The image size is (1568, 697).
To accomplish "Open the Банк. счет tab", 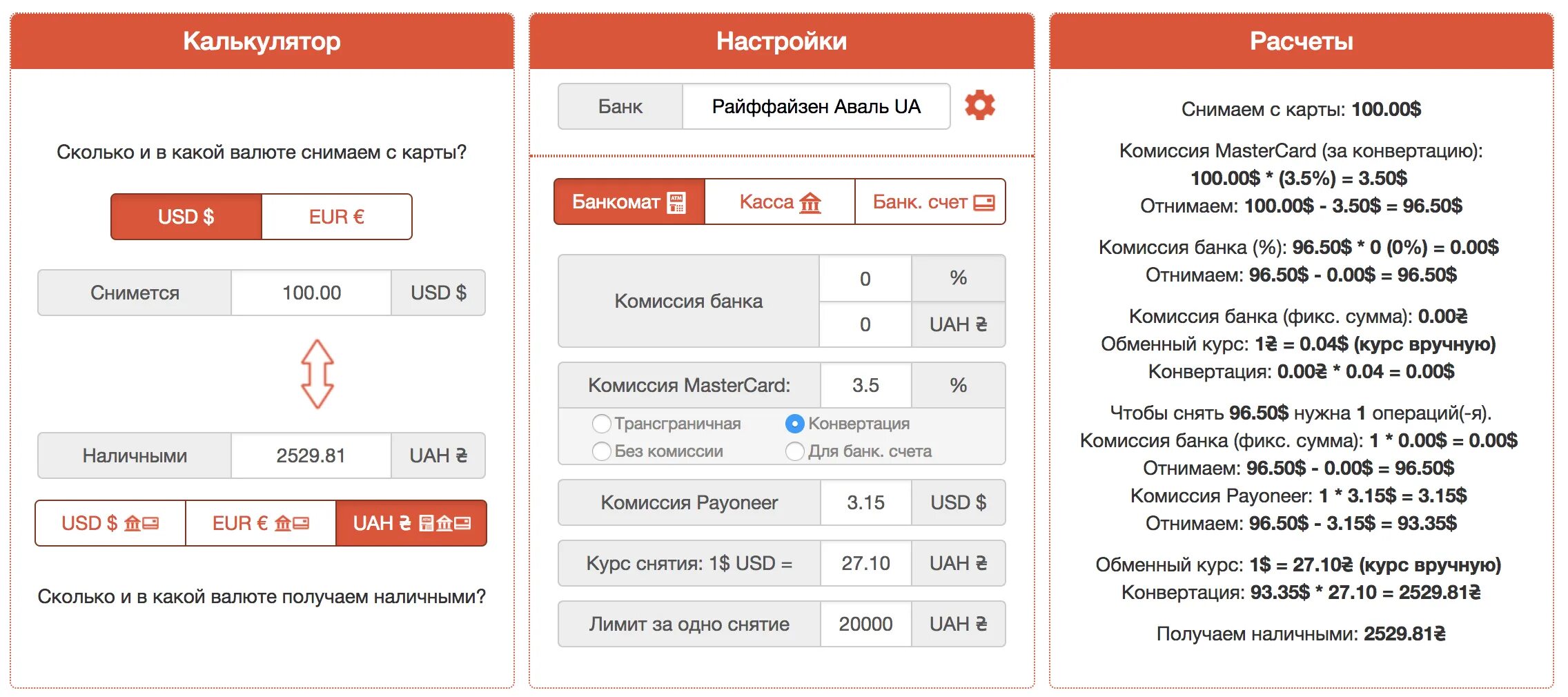I will pos(930,202).
